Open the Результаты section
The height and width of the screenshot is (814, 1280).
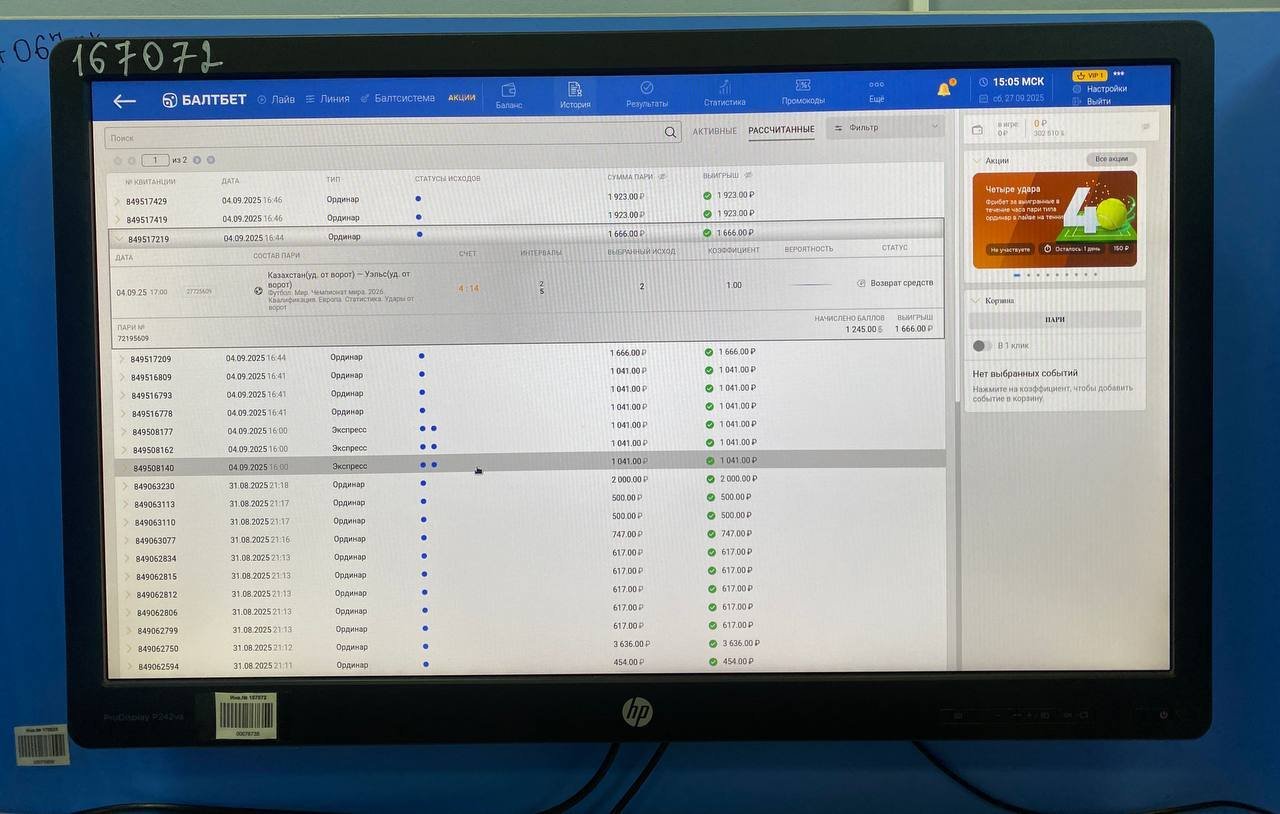tap(647, 95)
